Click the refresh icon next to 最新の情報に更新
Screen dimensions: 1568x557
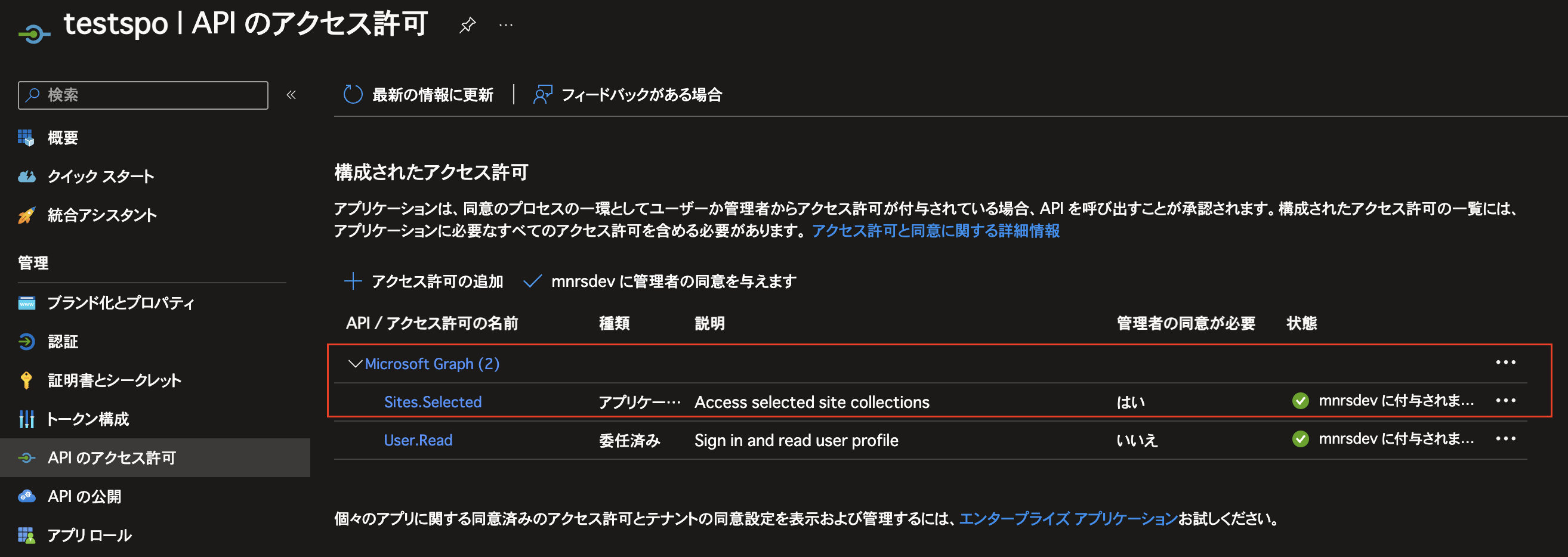[x=352, y=94]
